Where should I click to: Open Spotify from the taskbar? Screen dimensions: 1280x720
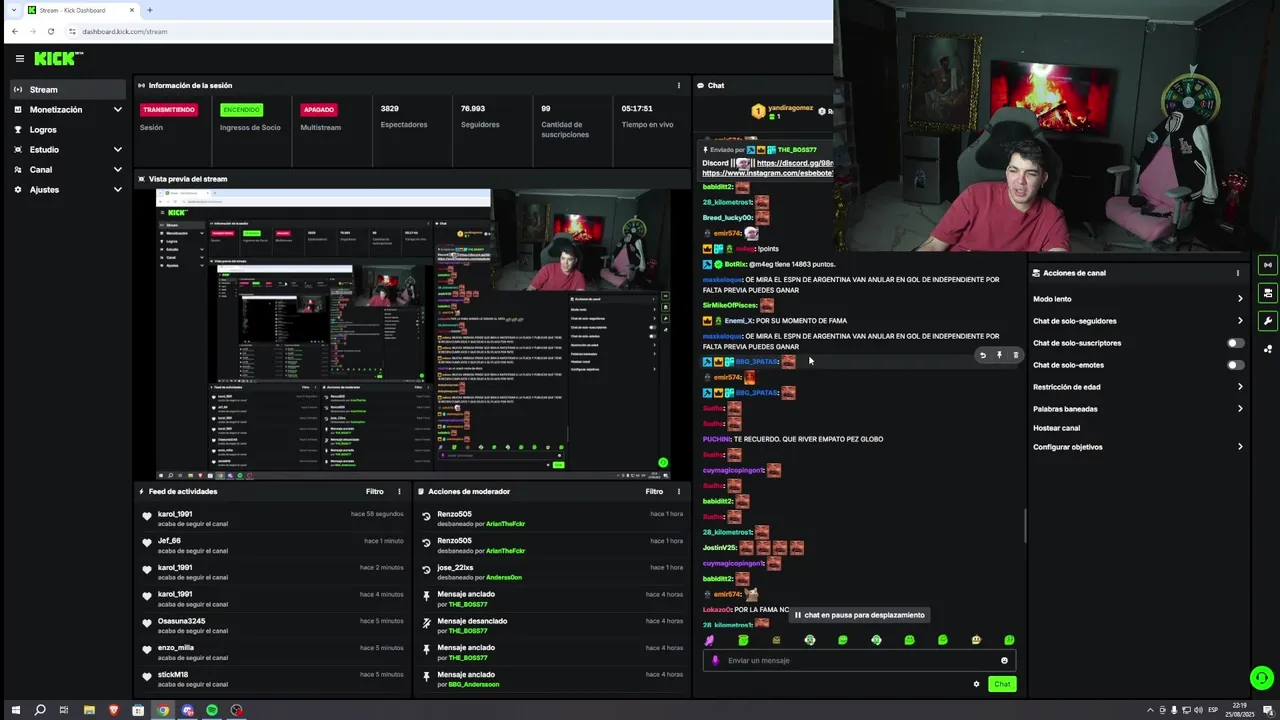212,710
